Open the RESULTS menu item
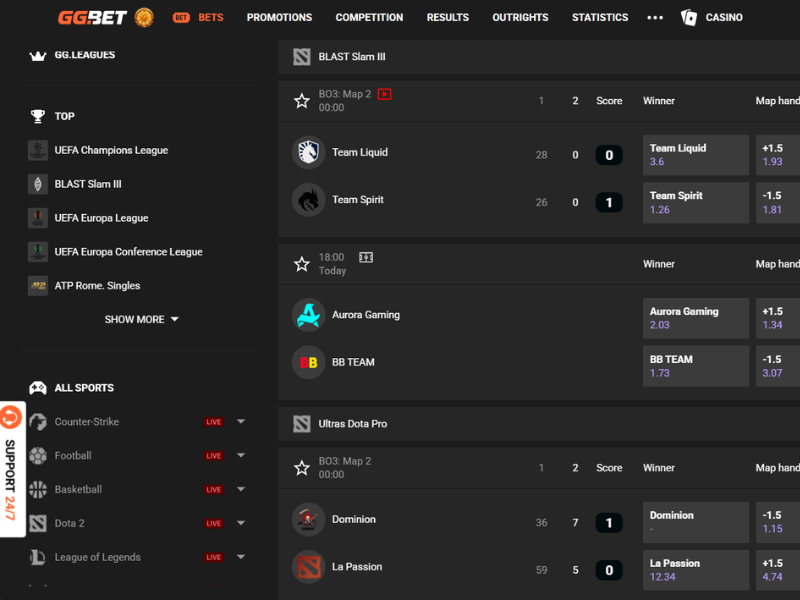Screen dimensions: 800x600 click(x=447, y=17)
